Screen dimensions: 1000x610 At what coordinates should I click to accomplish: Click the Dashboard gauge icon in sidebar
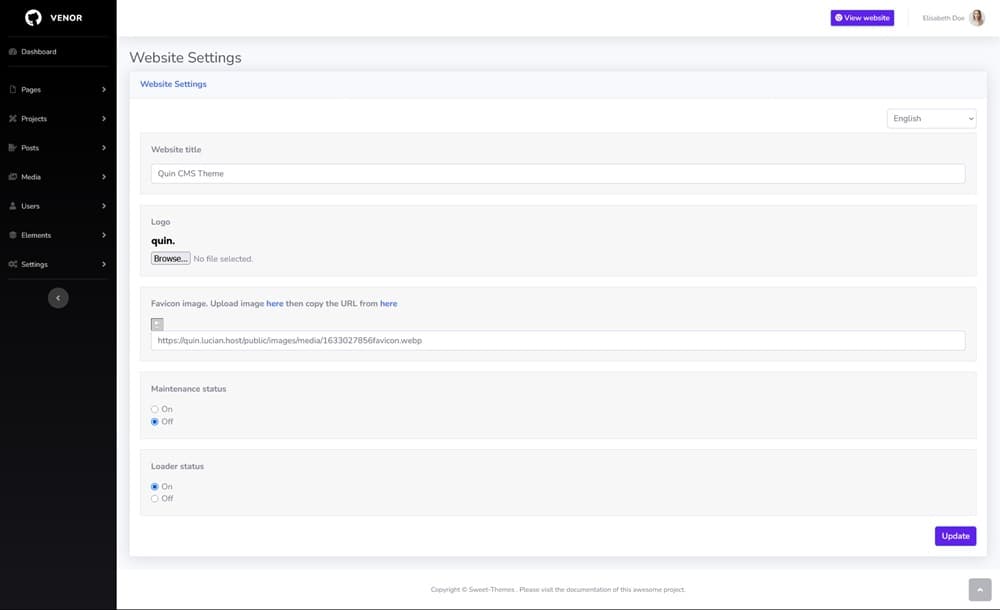pos(13,52)
